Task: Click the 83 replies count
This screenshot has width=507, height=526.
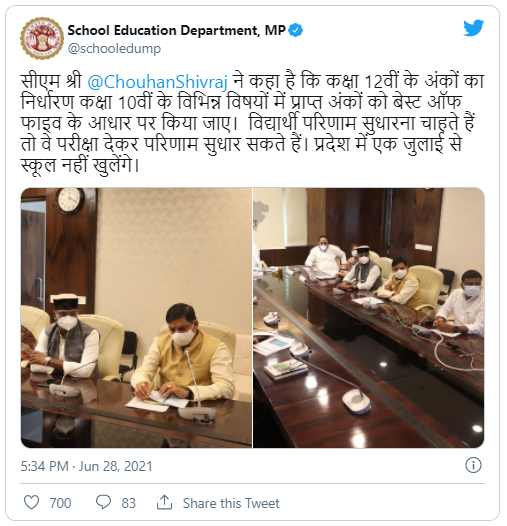Action: coord(129,503)
